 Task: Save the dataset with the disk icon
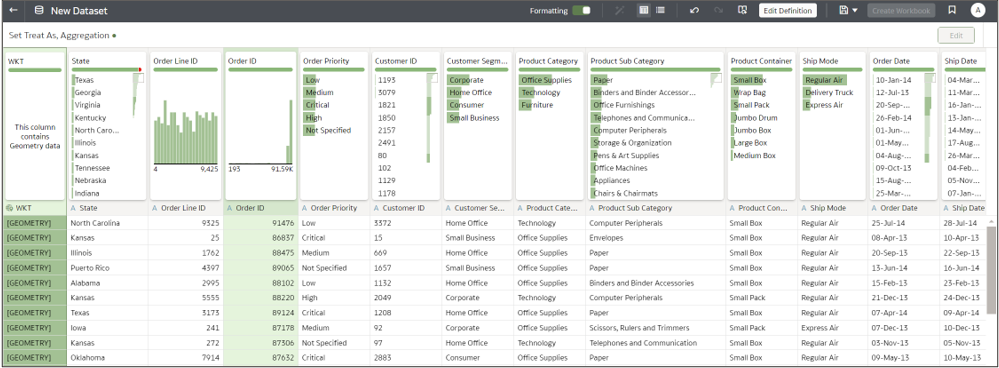click(844, 10)
